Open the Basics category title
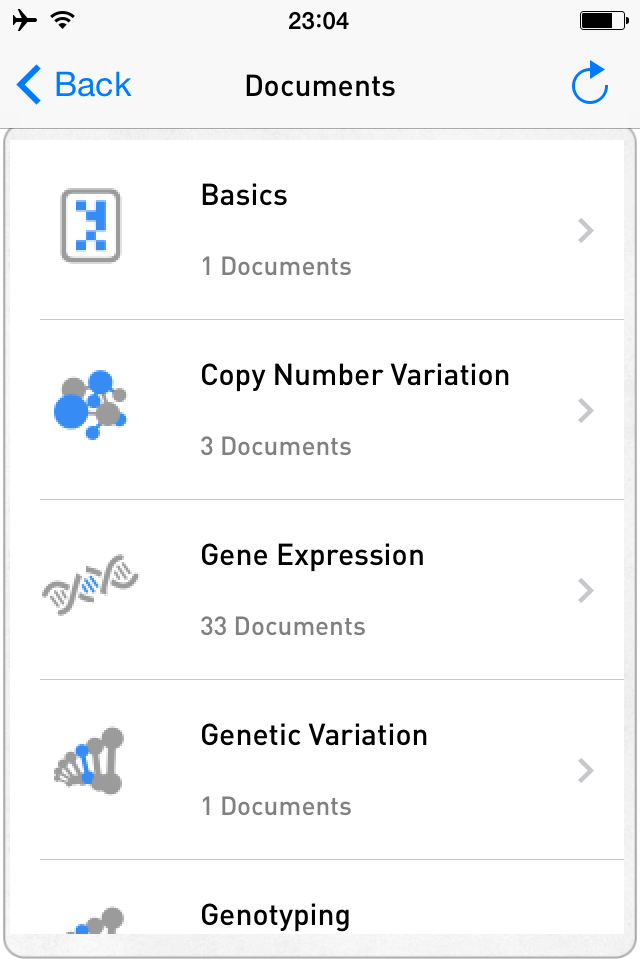 click(244, 195)
